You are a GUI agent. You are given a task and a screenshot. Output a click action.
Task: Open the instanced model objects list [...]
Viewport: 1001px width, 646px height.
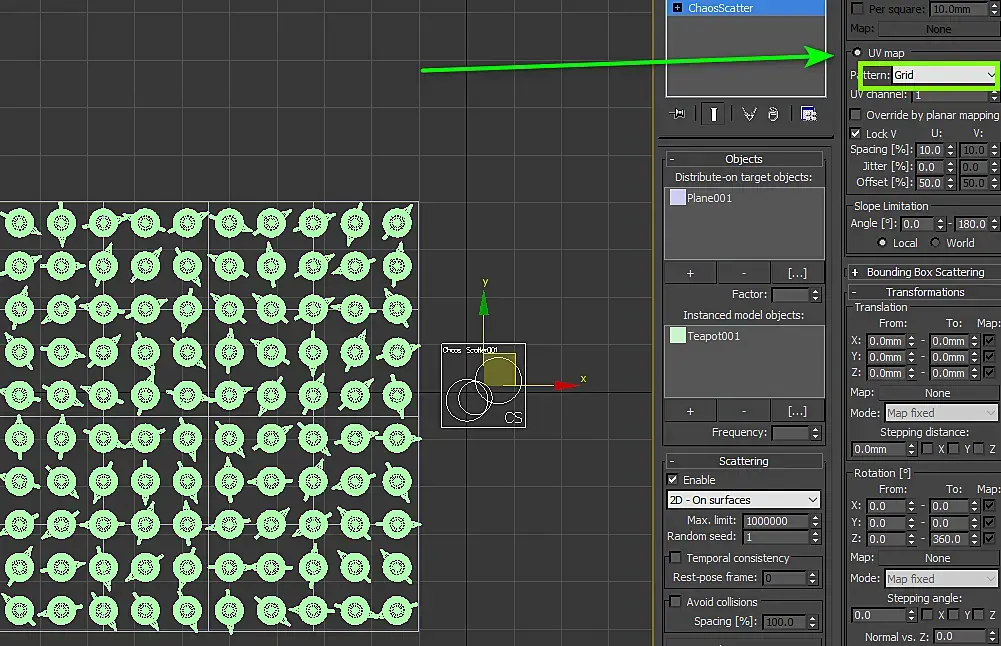[797, 411]
